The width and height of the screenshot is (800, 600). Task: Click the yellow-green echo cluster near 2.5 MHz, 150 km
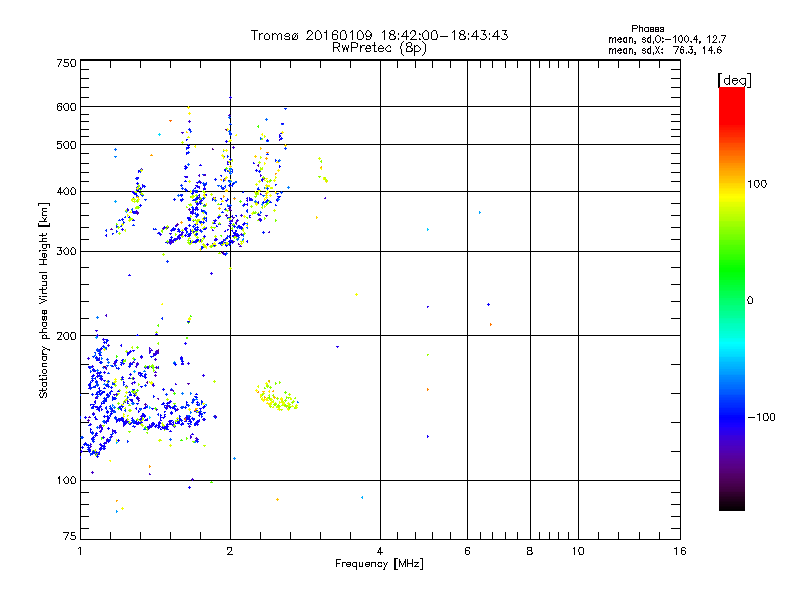click(x=277, y=397)
